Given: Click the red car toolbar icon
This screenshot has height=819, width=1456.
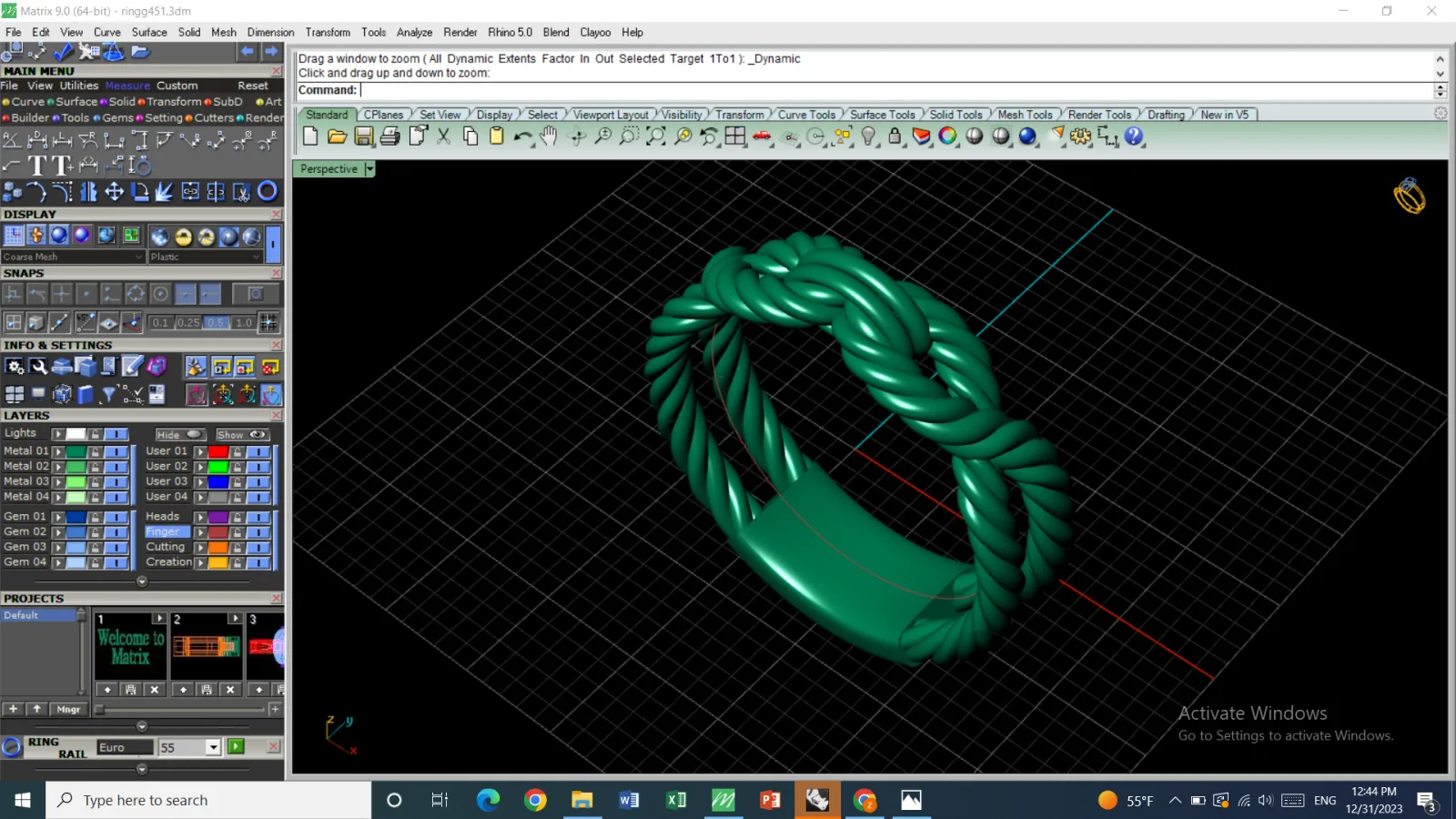Looking at the screenshot, I should pos(763,136).
